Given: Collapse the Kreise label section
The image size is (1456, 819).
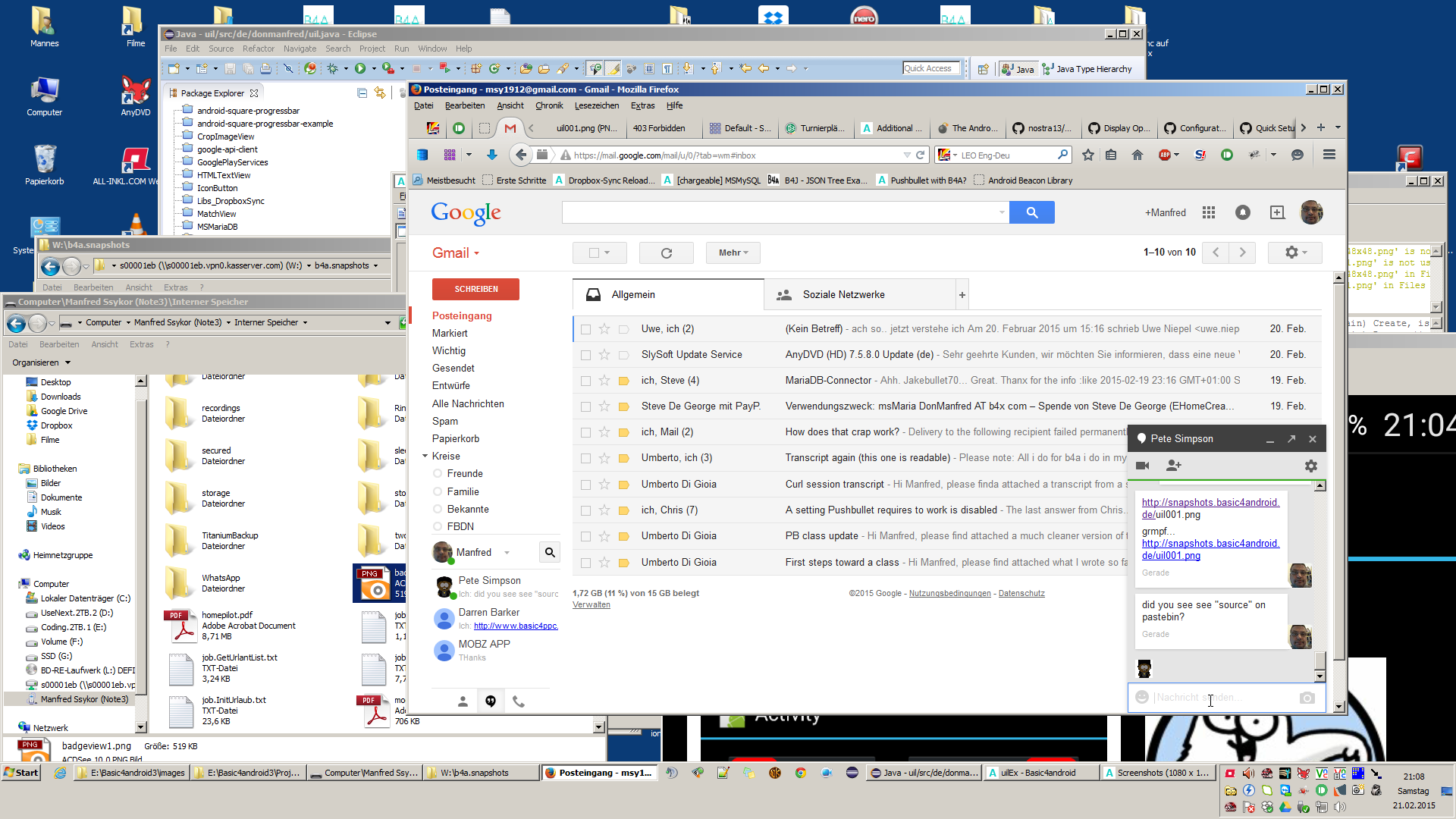Looking at the screenshot, I should pyautogui.click(x=425, y=457).
